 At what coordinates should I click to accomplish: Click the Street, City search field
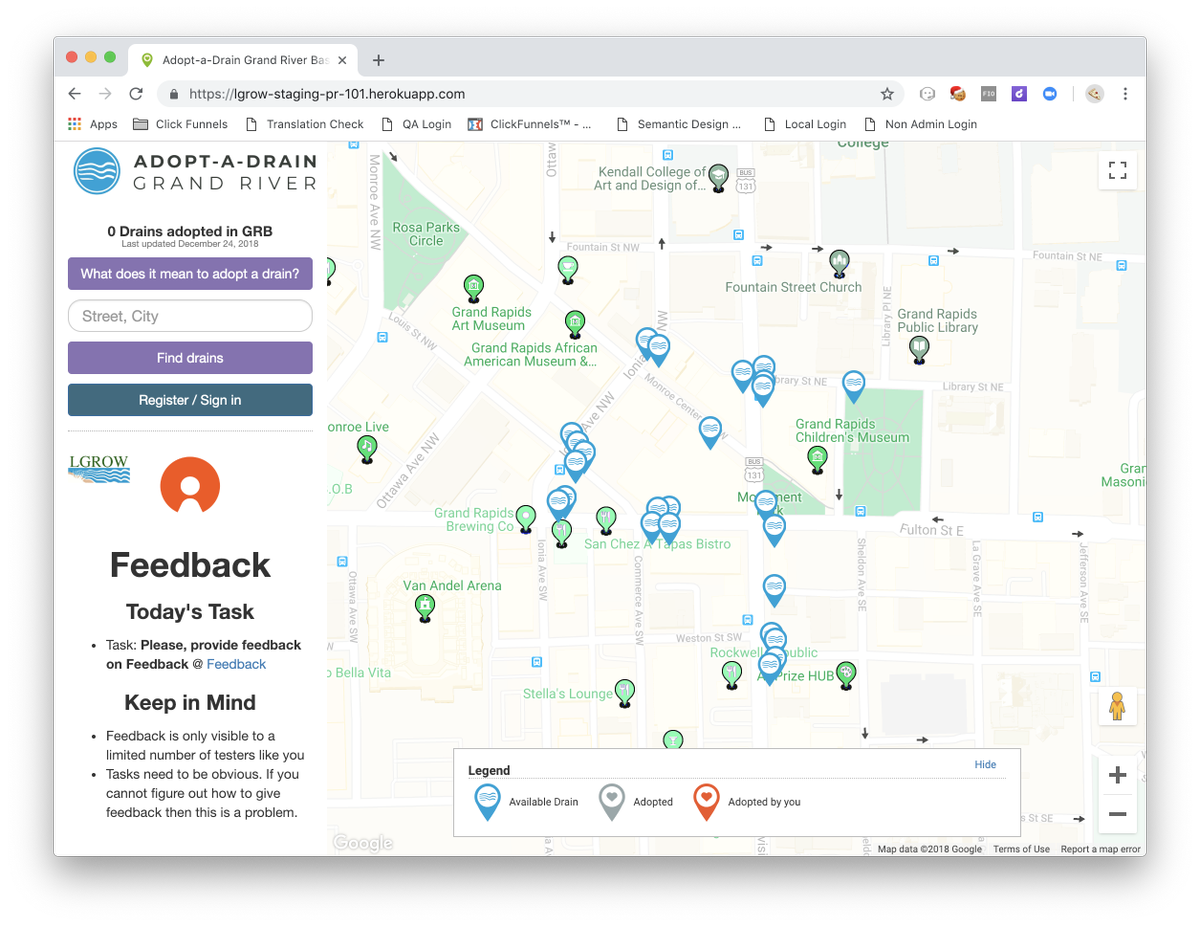[x=190, y=316]
